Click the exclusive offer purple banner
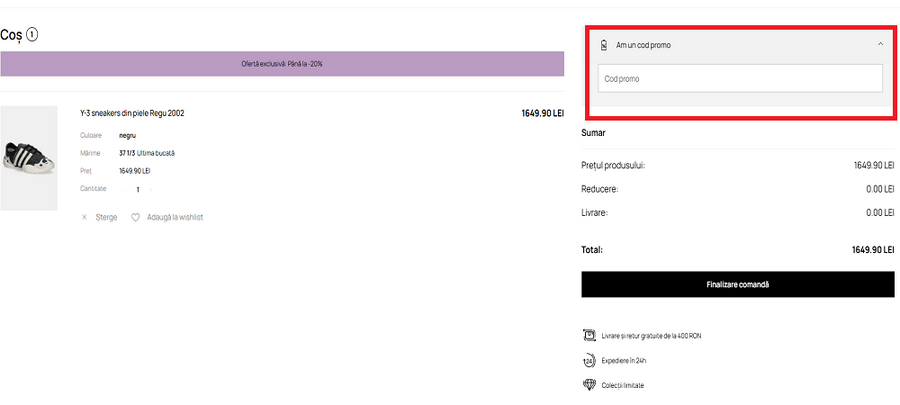900x405 pixels. point(282,63)
